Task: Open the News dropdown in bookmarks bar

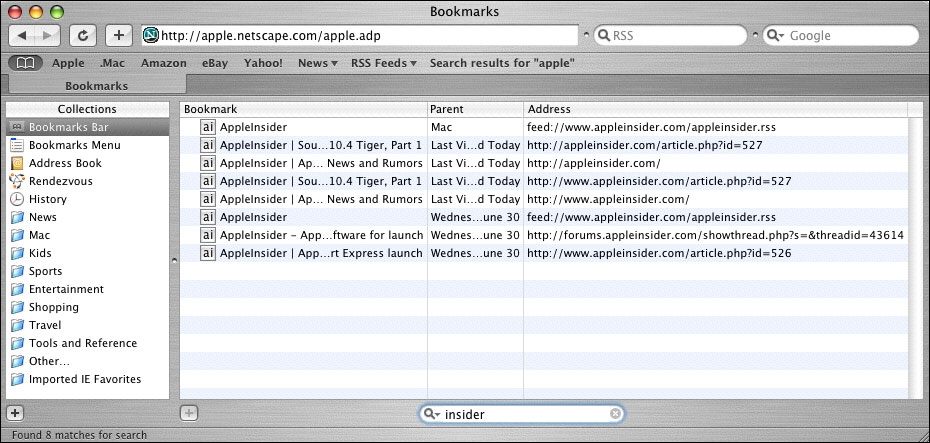Action: click(x=318, y=63)
